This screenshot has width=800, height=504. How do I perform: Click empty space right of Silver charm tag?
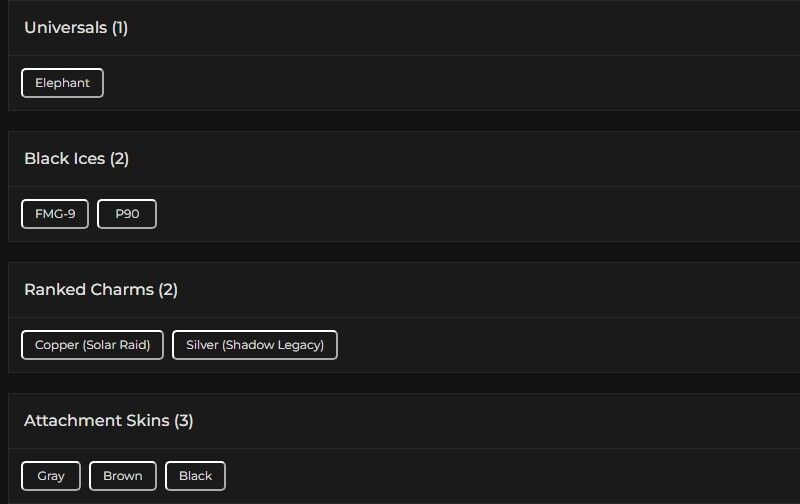coord(550,345)
